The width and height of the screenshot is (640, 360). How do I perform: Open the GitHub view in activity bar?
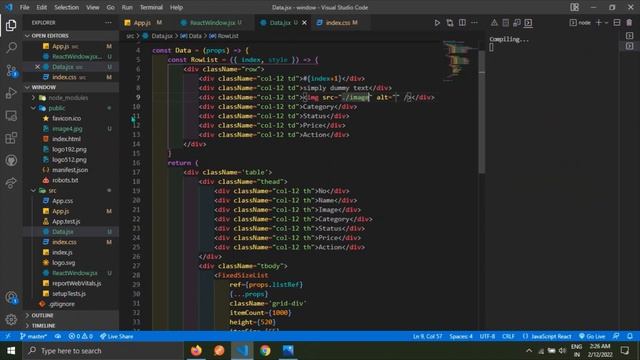(11, 160)
